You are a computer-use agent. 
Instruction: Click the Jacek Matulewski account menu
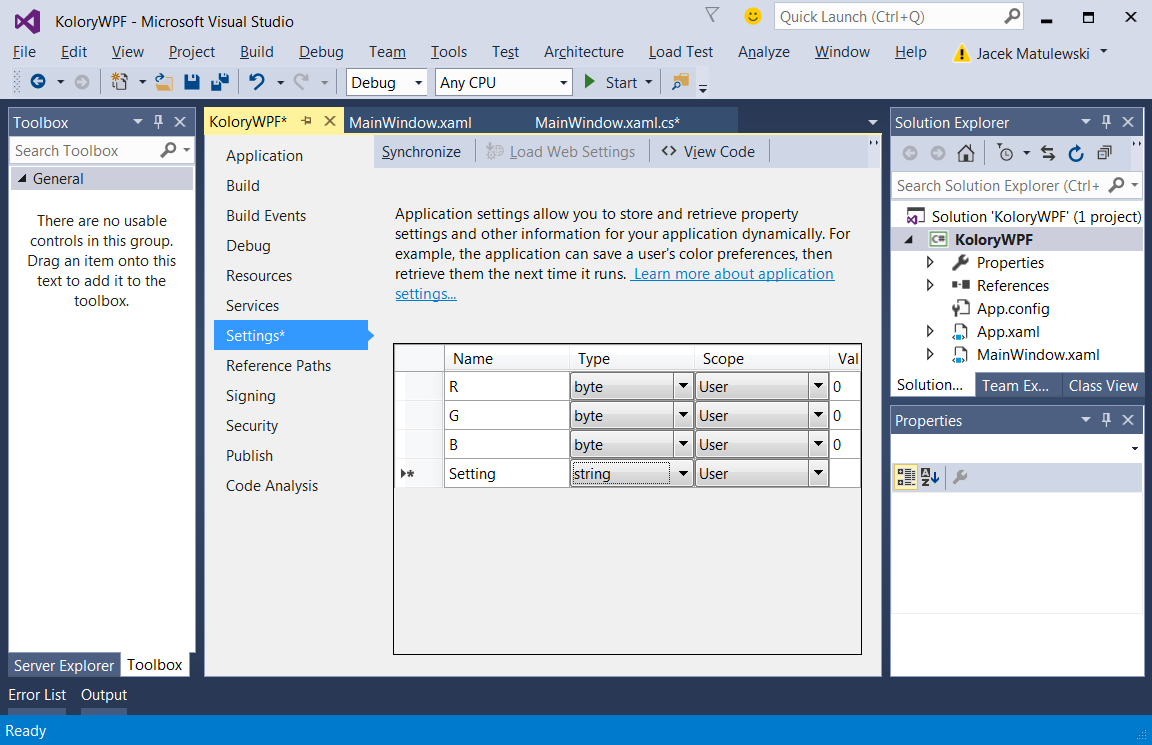point(1032,53)
